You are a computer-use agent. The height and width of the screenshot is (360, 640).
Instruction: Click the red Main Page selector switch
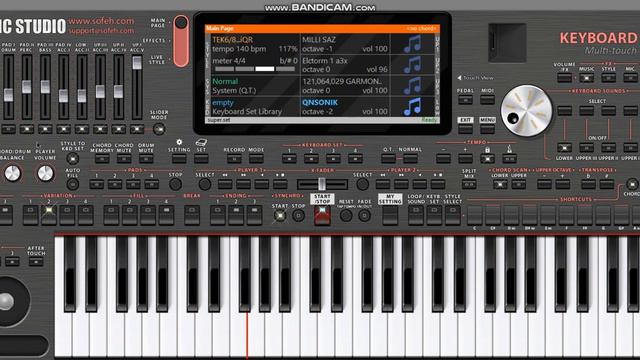pos(181,41)
